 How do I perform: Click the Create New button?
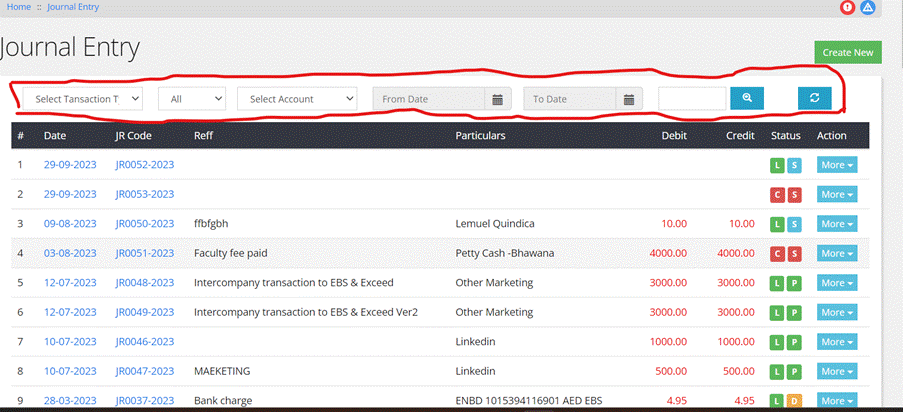tap(847, 53)
